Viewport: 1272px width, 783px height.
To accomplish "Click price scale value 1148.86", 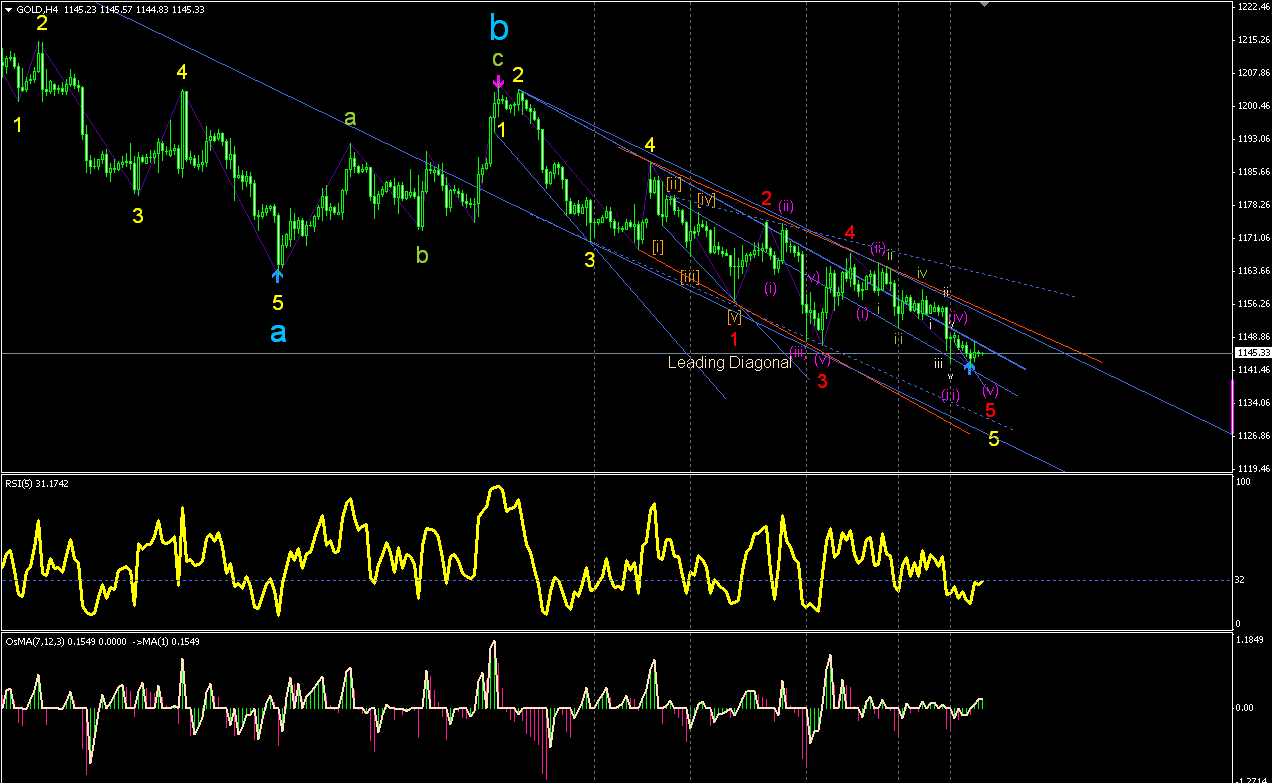I will pyautogui.click(x=1253, y=336).
